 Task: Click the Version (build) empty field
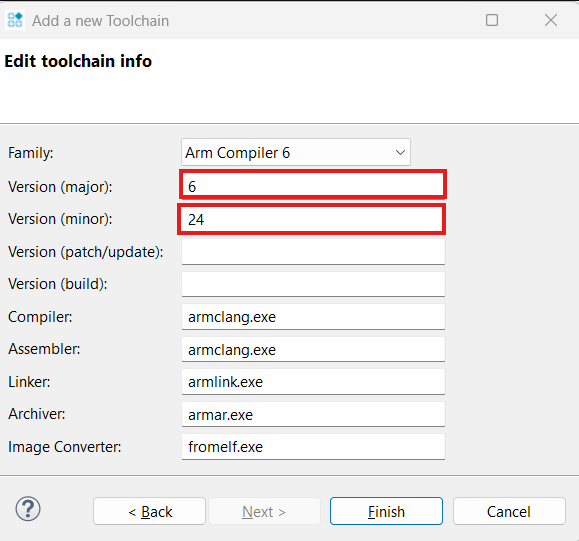pos(313,284)
